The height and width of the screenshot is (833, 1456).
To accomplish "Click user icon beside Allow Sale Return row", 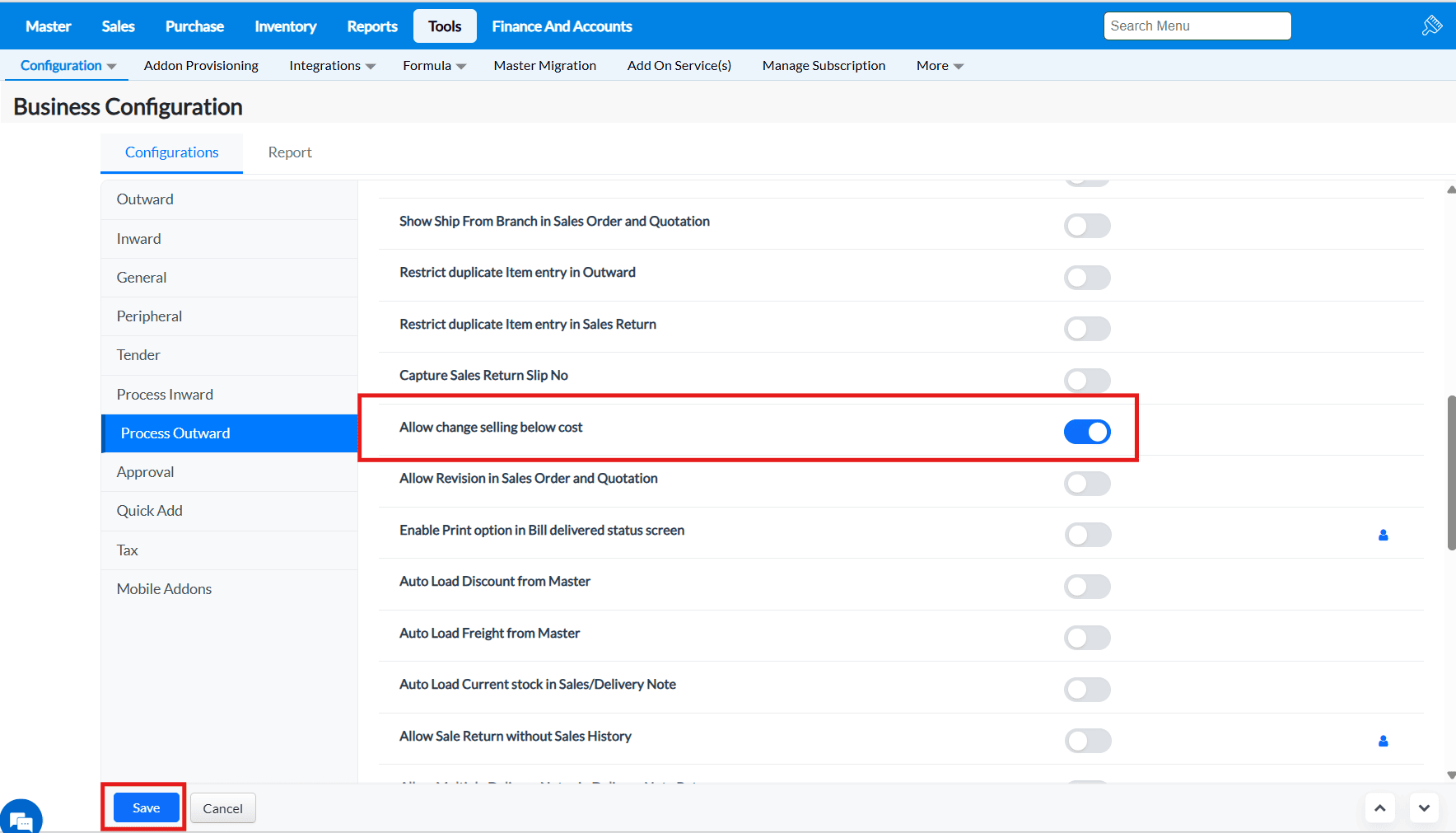I will point(1383,742).
